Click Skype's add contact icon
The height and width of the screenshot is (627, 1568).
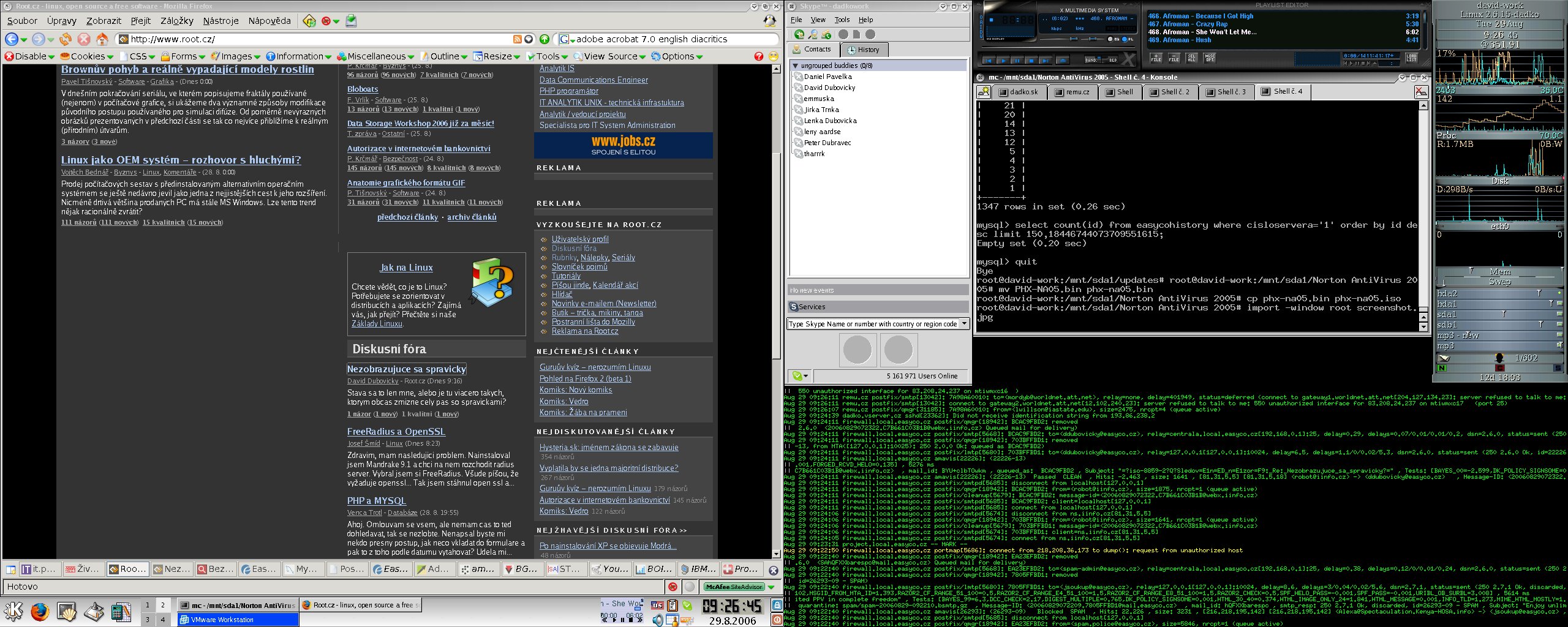click(x=799, y=34)
